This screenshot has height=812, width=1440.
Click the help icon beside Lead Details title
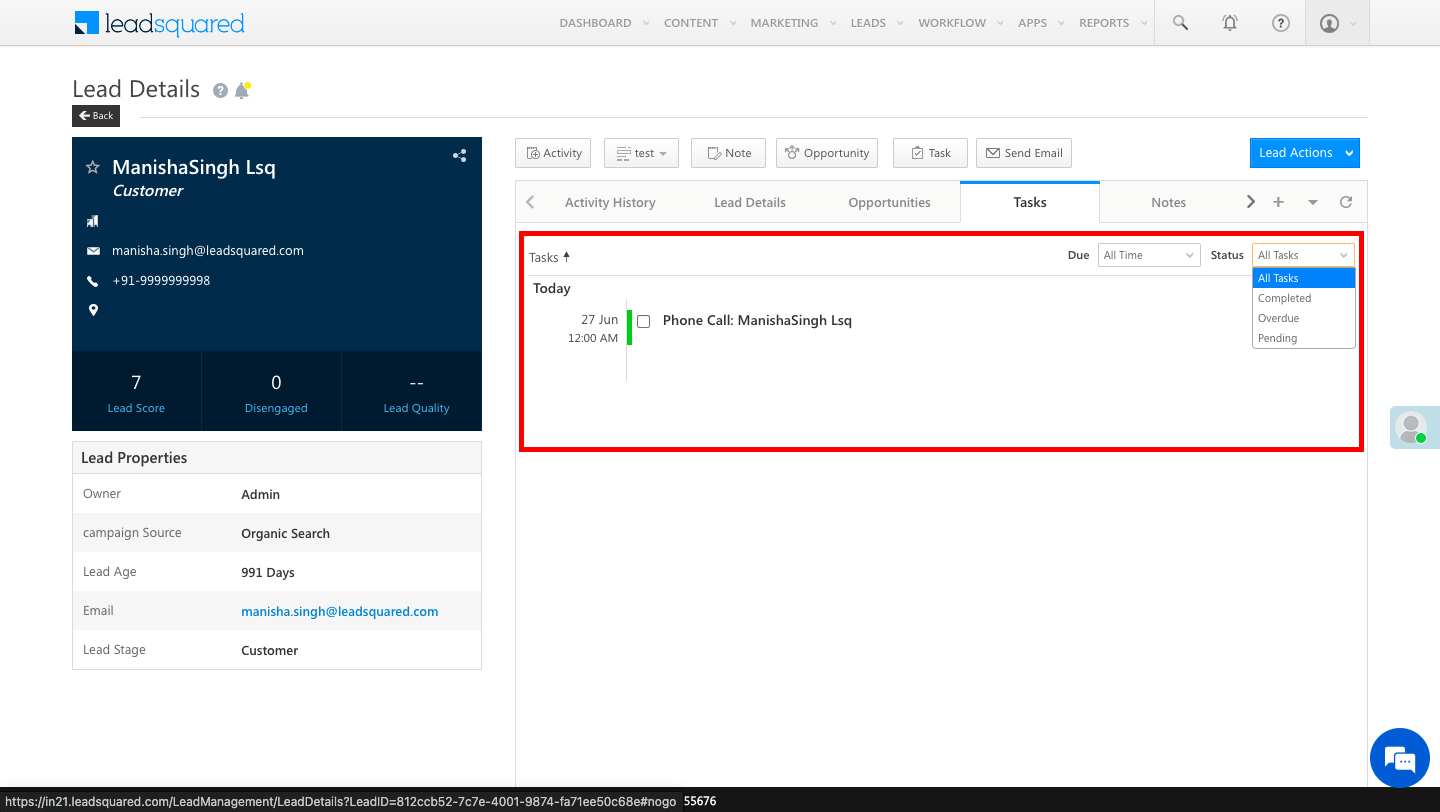220,90
